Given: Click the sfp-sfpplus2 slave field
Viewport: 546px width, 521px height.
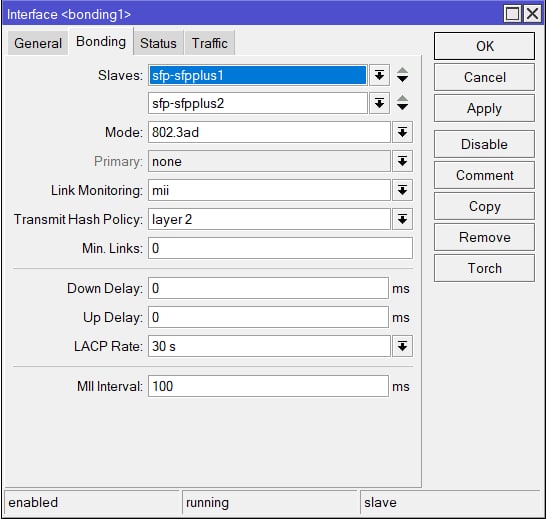Looking at the screenshot, I should 258,103.
